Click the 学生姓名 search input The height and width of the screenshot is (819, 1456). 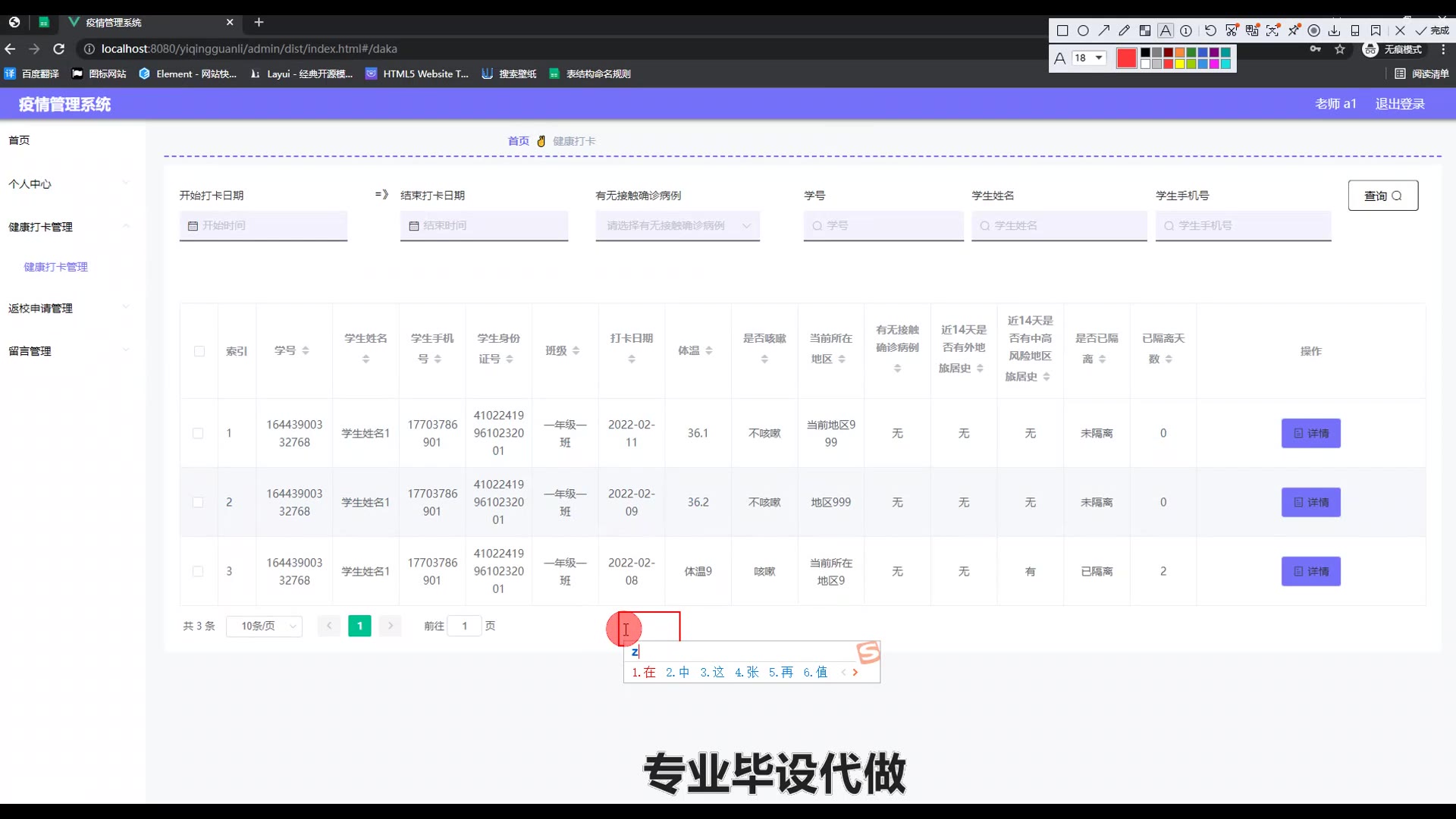coord(1059,226)
